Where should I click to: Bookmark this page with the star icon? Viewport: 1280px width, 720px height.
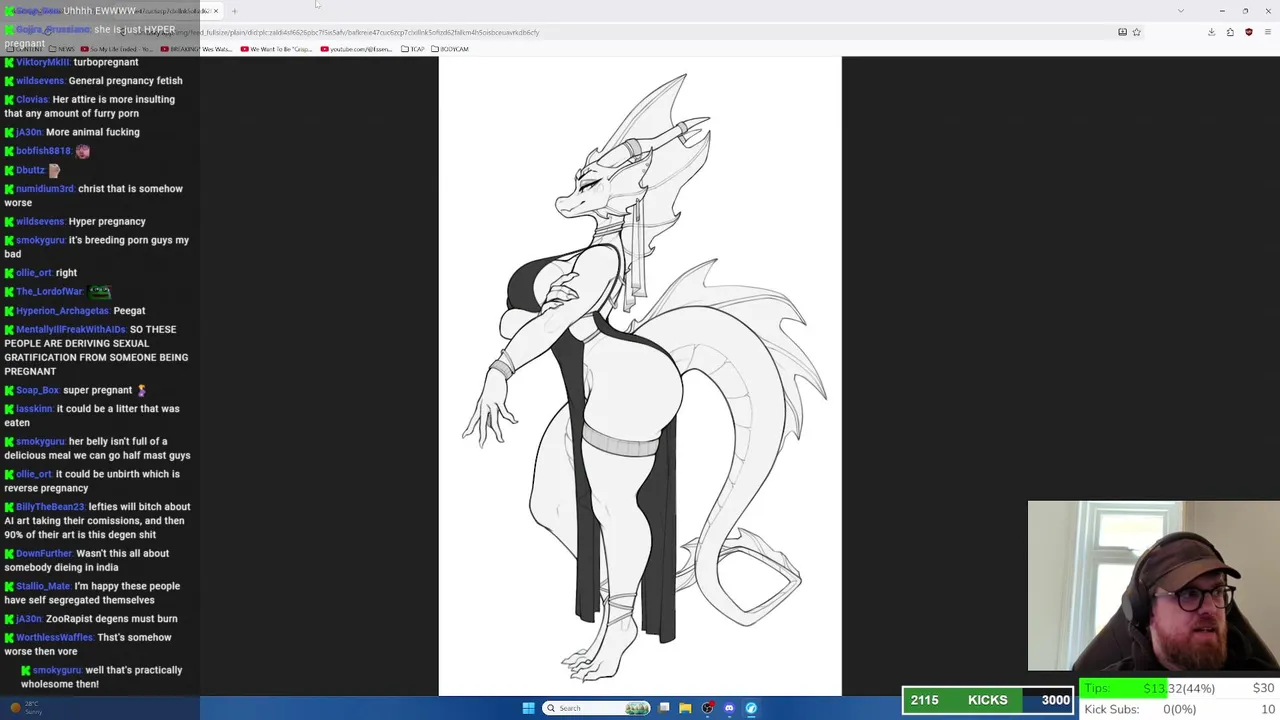coord(1136,32)
